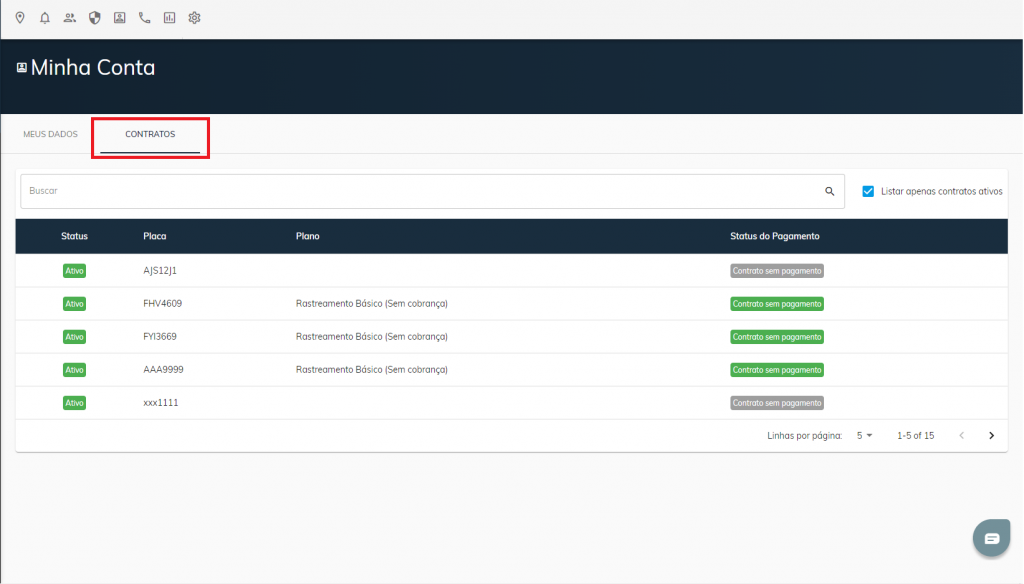Open the users group icon
The height and width of the screenshot is (584, 1024).
click(x=69, y=18)
